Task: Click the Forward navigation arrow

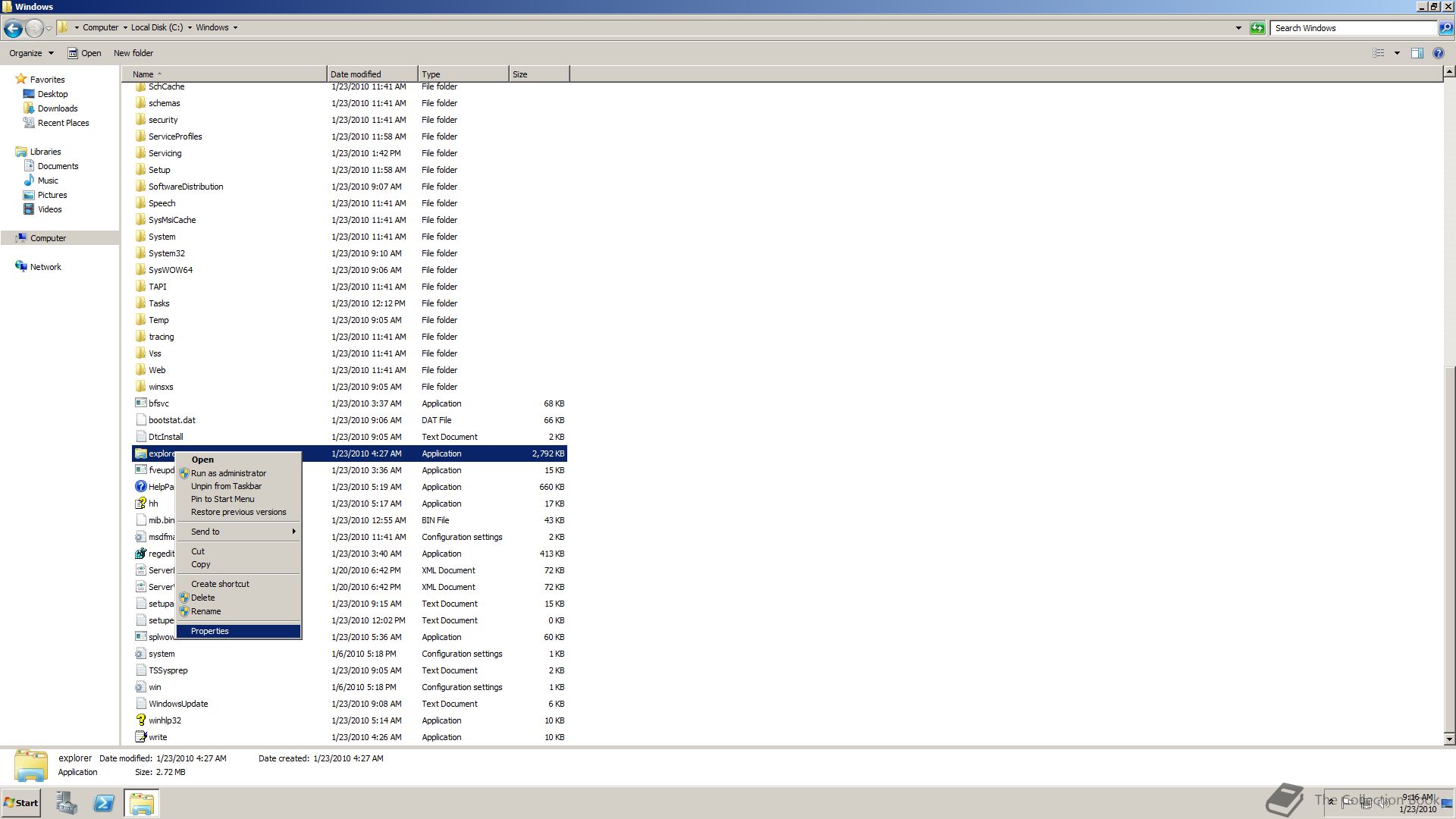Action: 34,28
